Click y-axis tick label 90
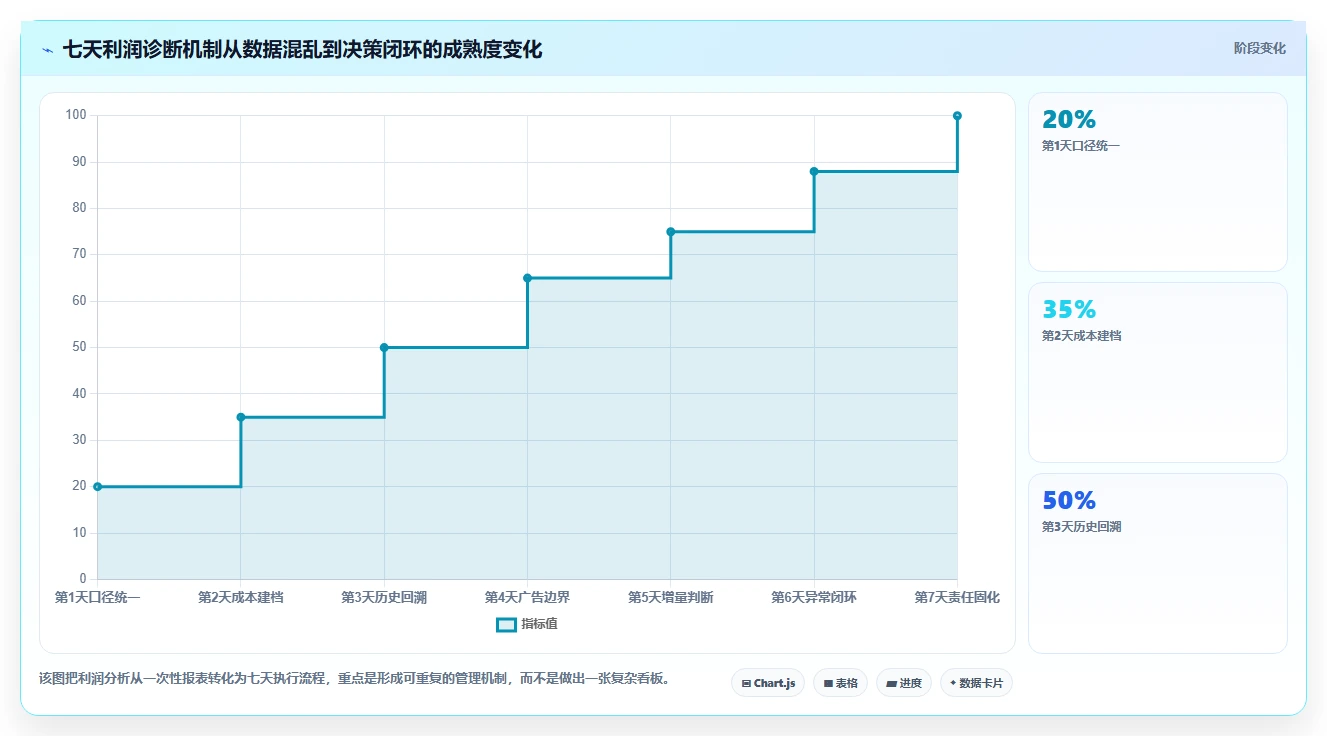 pyautogui.click(x=80, y=162)
